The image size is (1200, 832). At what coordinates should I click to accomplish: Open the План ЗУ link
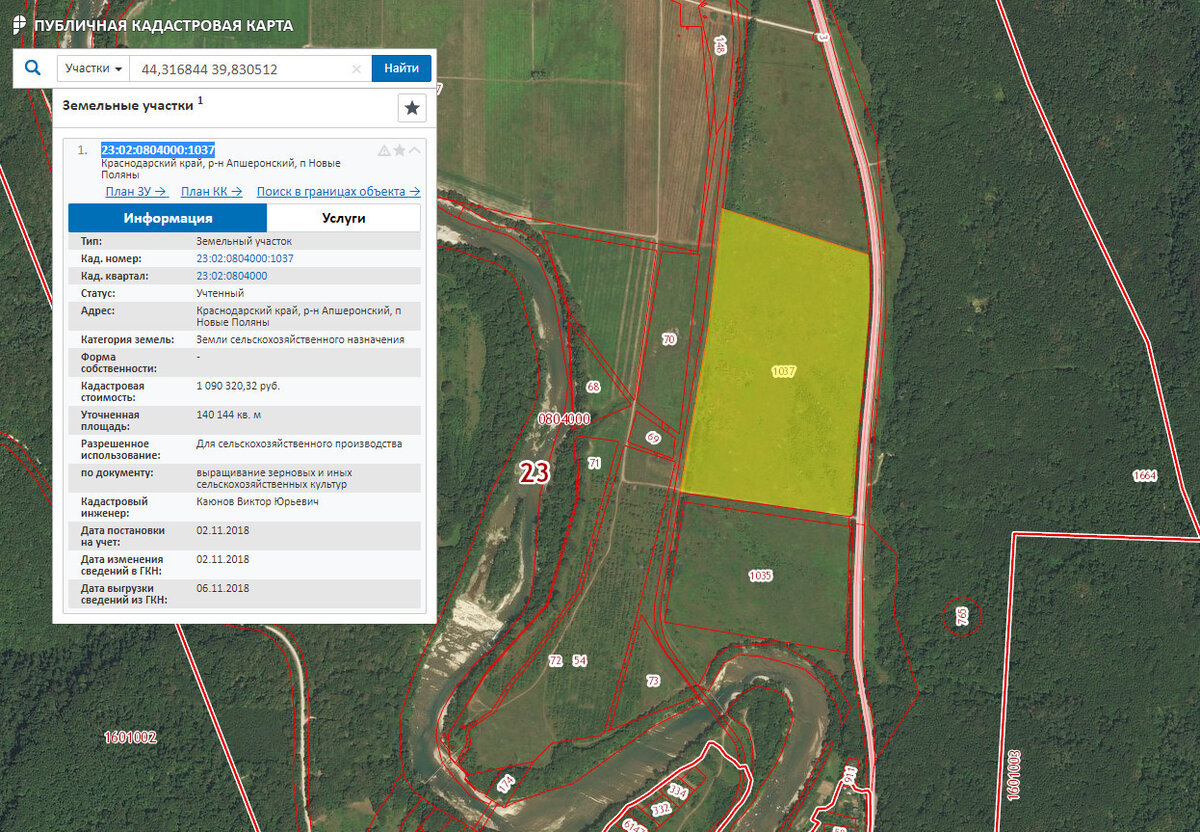(137, 191)
